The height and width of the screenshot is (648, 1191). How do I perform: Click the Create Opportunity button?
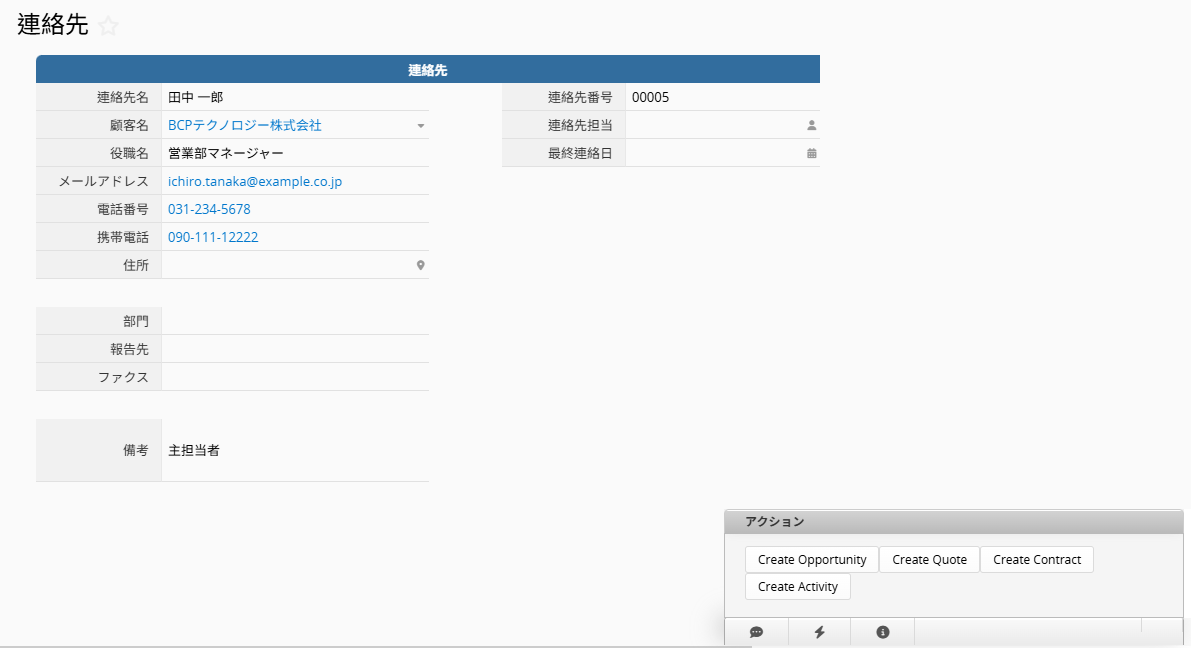click(x=811, y=559)
